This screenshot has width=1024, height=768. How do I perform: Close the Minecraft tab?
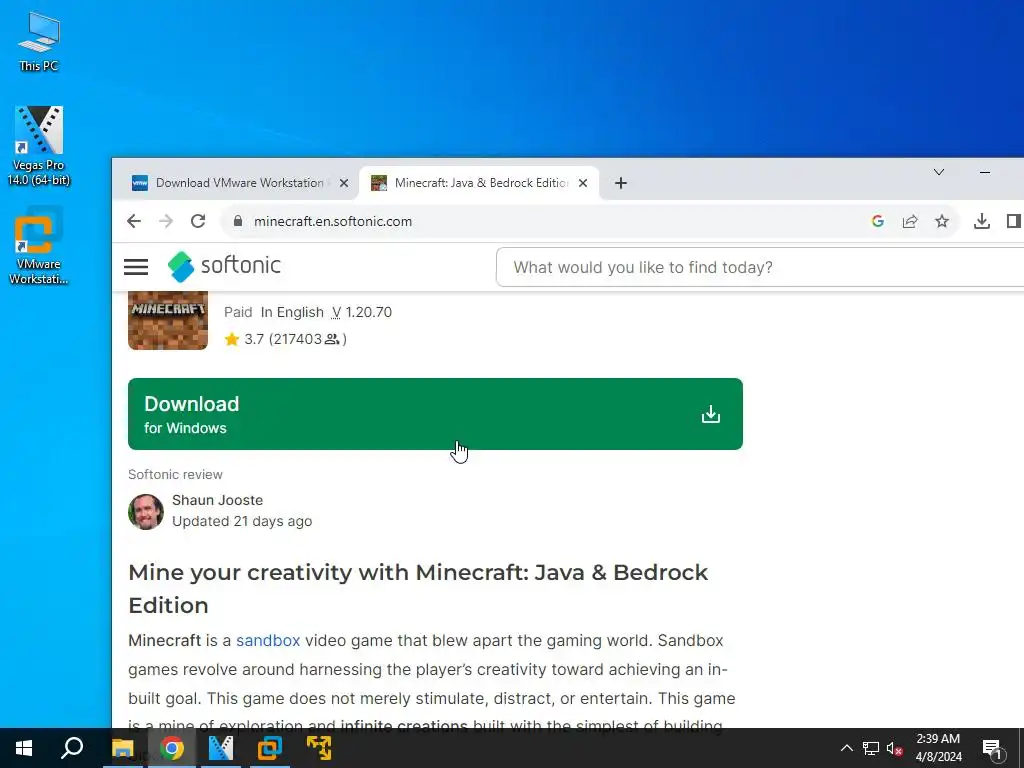(x=583, y=184)
